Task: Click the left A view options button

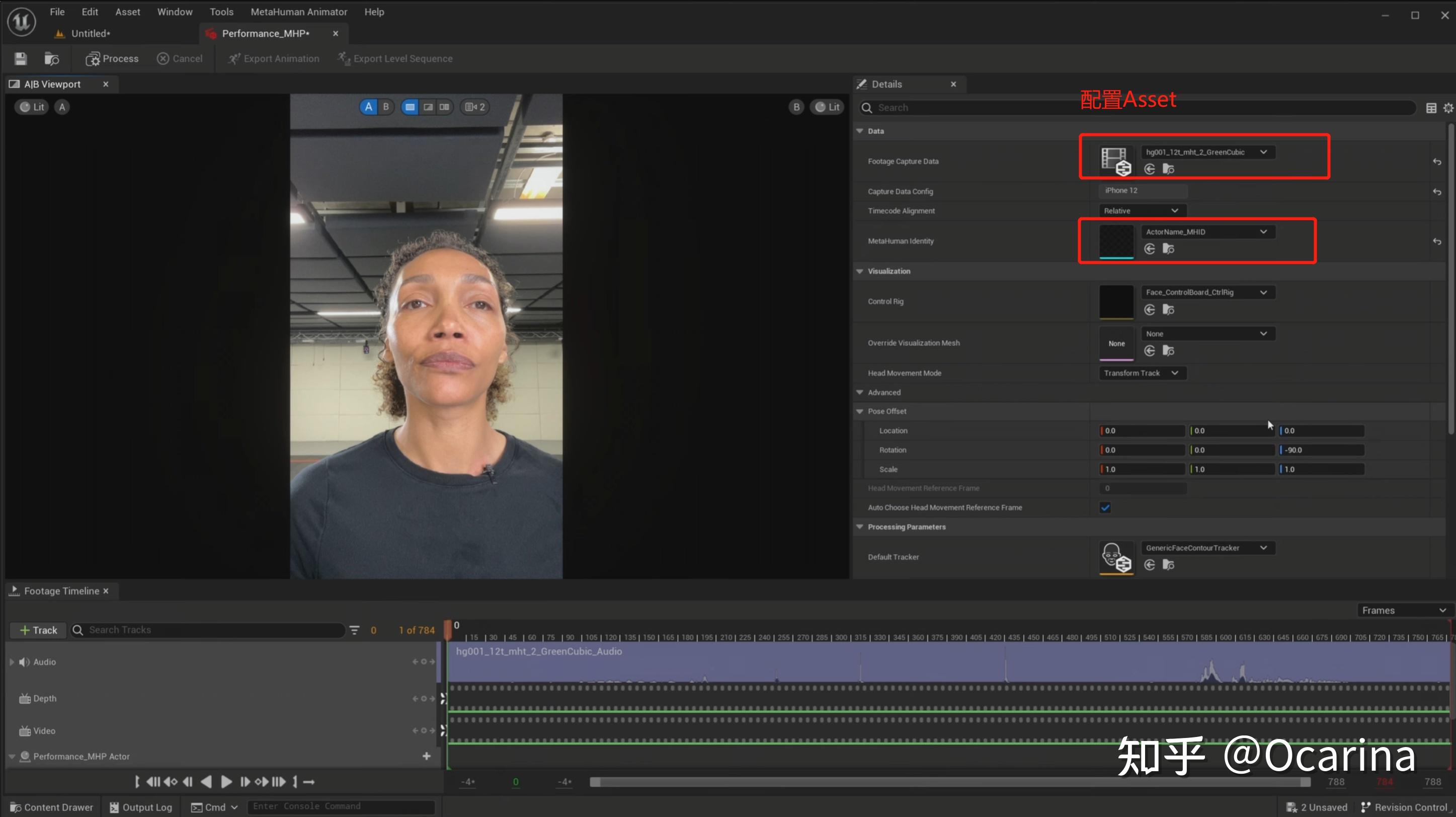Action: point(62,107)
